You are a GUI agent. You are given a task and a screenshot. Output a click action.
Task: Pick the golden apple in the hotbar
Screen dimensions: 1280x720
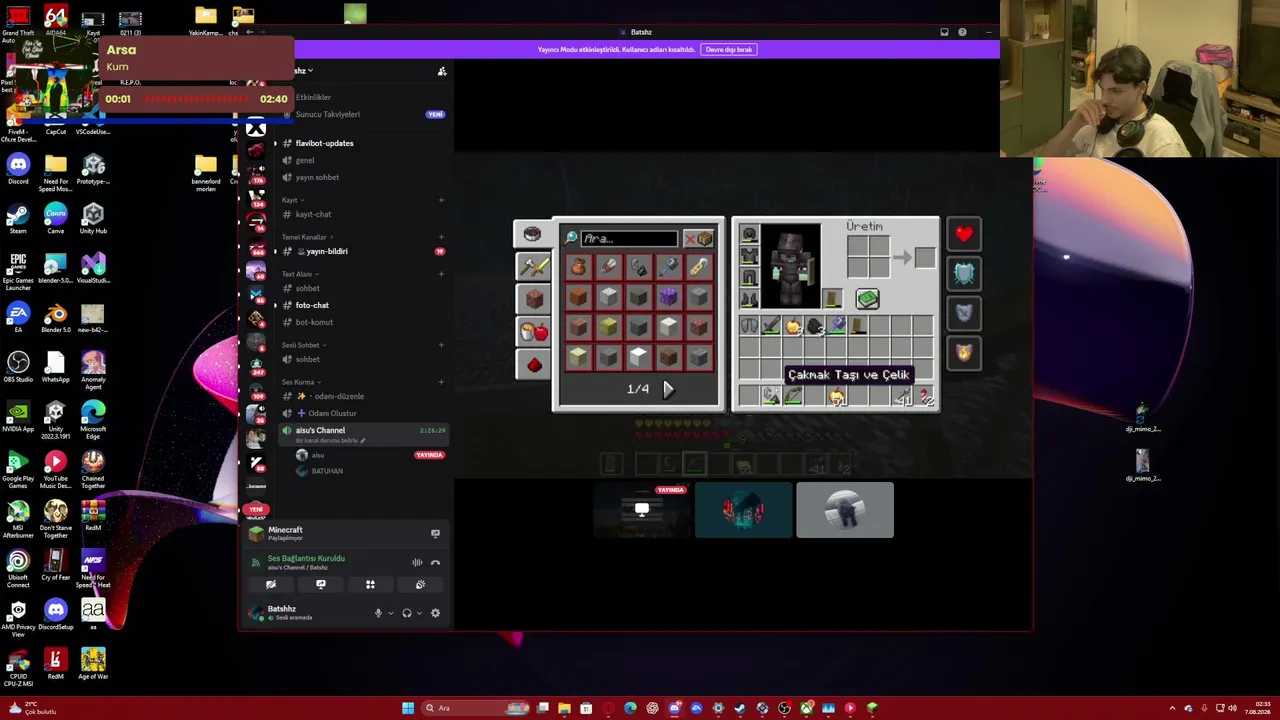pyautogui.click(x=836, y=397)
